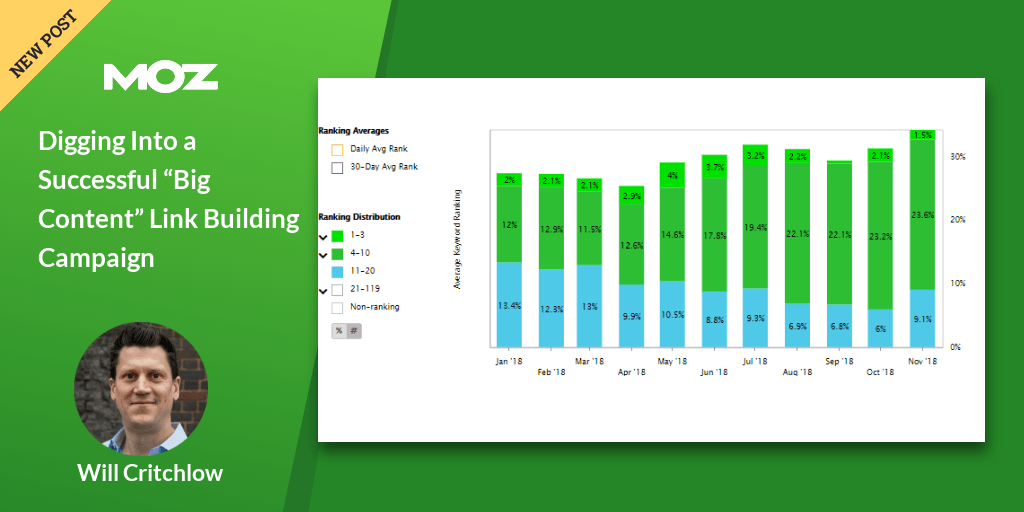Enable the 21-119 ranking checkbox
The height and width of the screenshot is (512, 1024).
337,290
